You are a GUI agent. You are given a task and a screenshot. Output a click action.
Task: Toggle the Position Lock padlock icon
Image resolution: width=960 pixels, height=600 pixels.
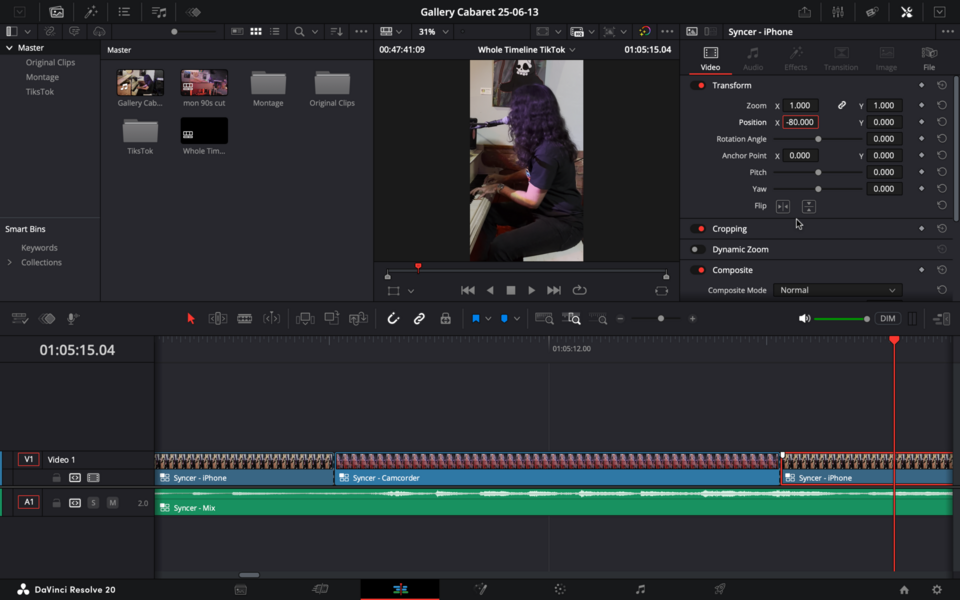coord(446,318)
